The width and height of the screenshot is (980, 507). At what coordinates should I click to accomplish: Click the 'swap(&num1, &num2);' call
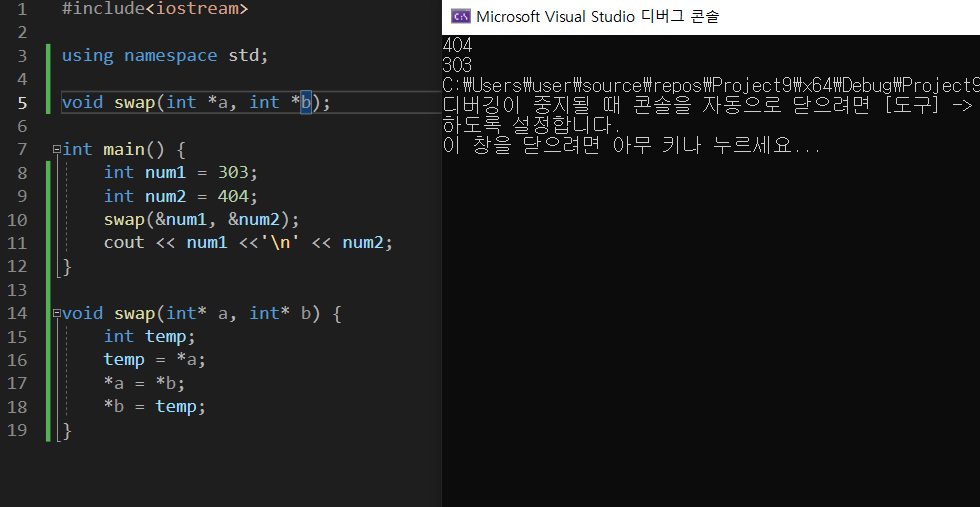pos(202,220)
